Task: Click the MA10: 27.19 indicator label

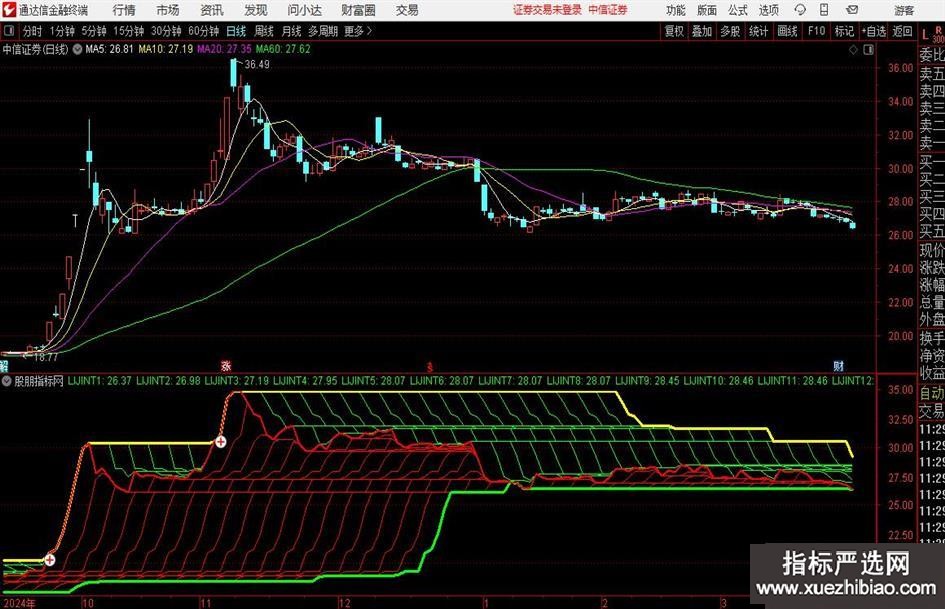Action: click(166, 49)
